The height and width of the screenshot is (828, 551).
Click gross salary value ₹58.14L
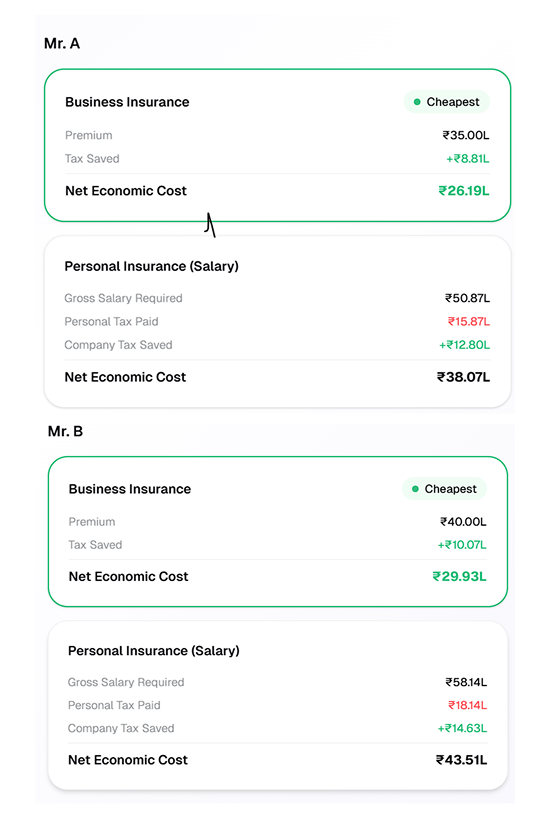[x=466, y=682]
